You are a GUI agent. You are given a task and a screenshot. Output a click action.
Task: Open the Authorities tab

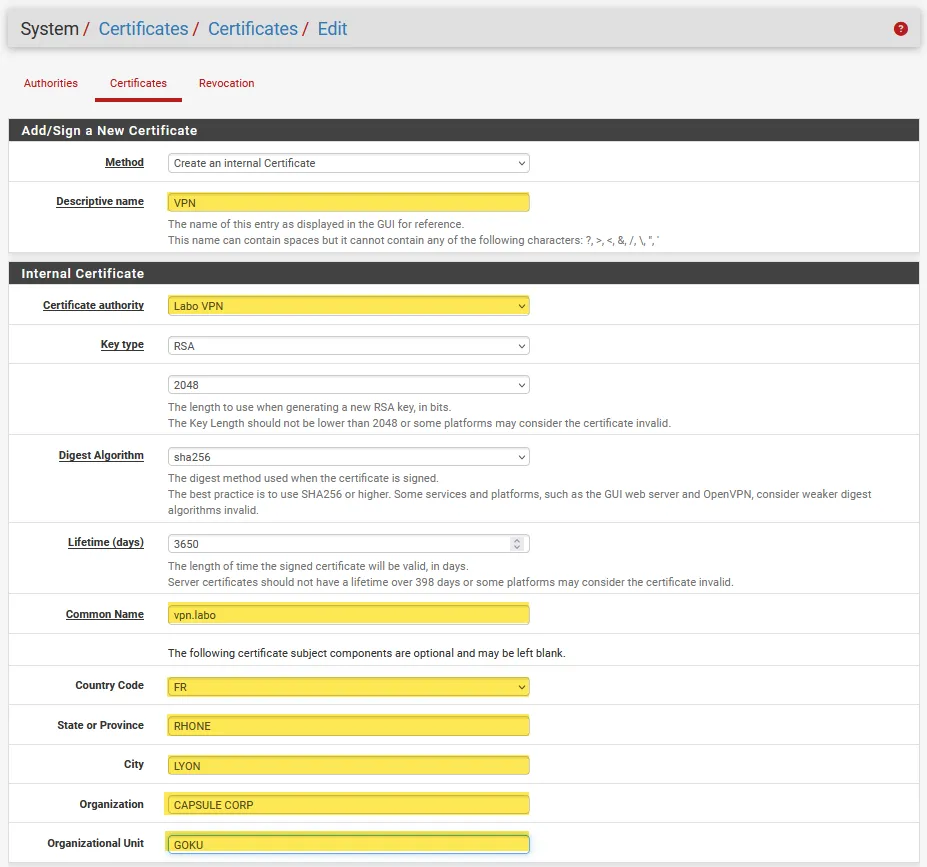point(51,83)
